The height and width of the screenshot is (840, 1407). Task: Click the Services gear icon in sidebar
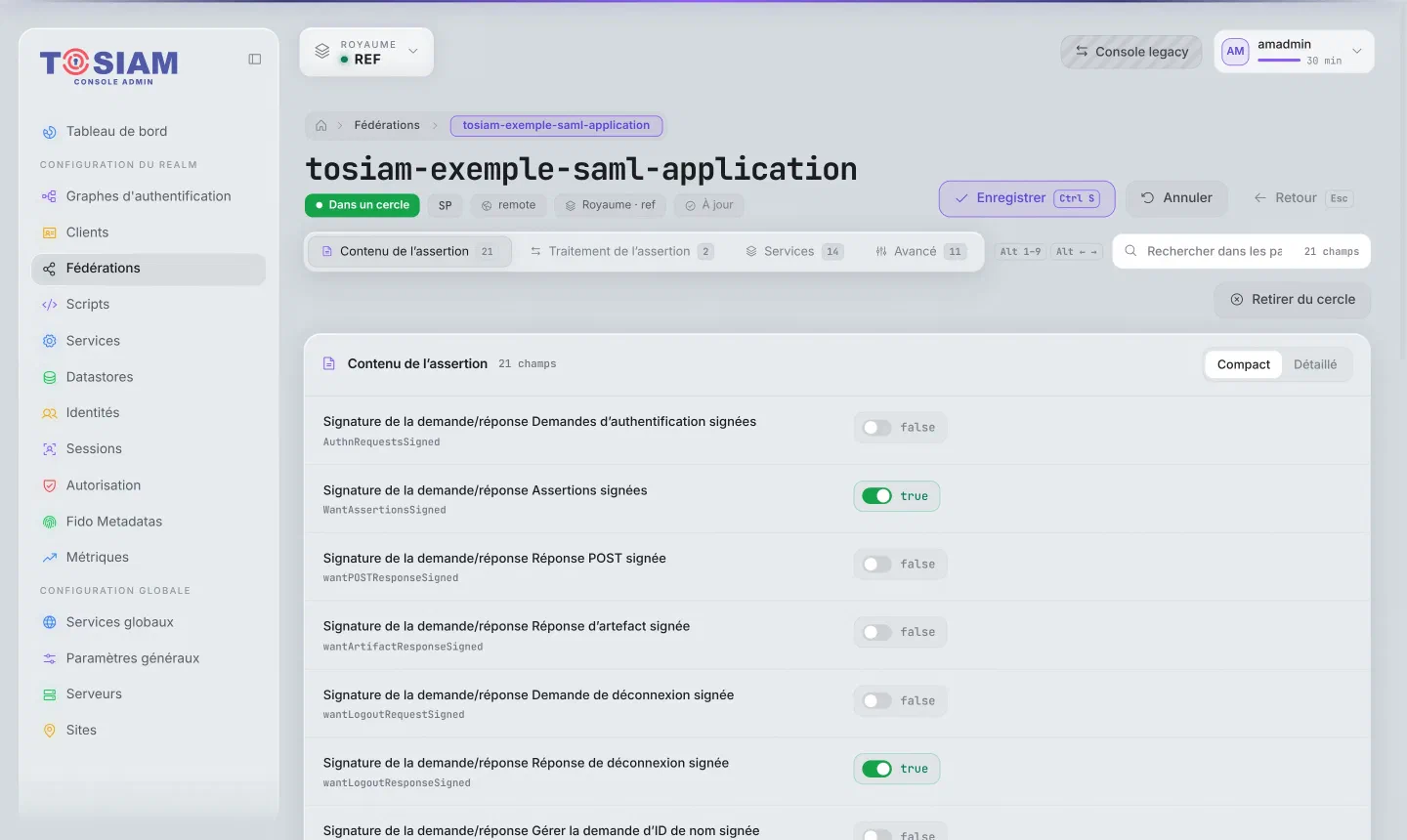tap(49, 341)
